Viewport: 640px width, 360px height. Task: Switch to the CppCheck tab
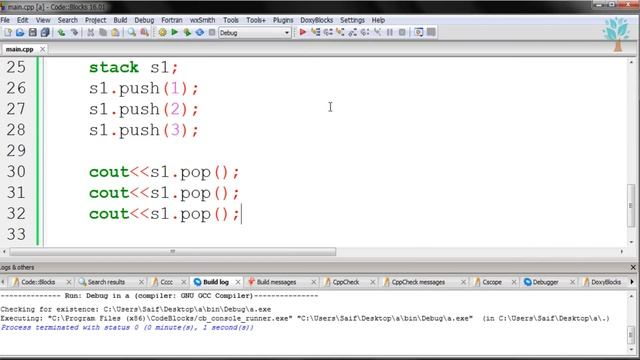[x=345, y=282]
